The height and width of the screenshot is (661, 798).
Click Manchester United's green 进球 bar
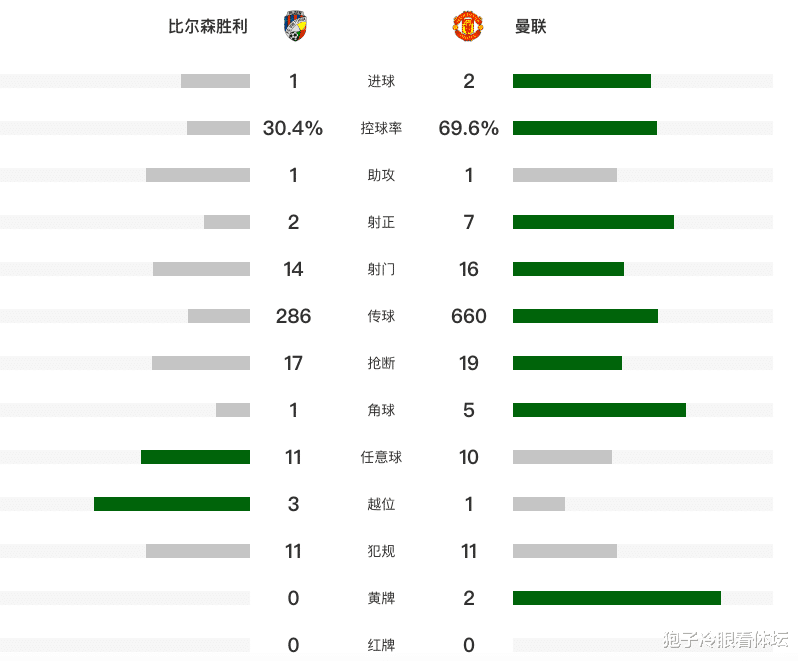(x=582, y=81)
